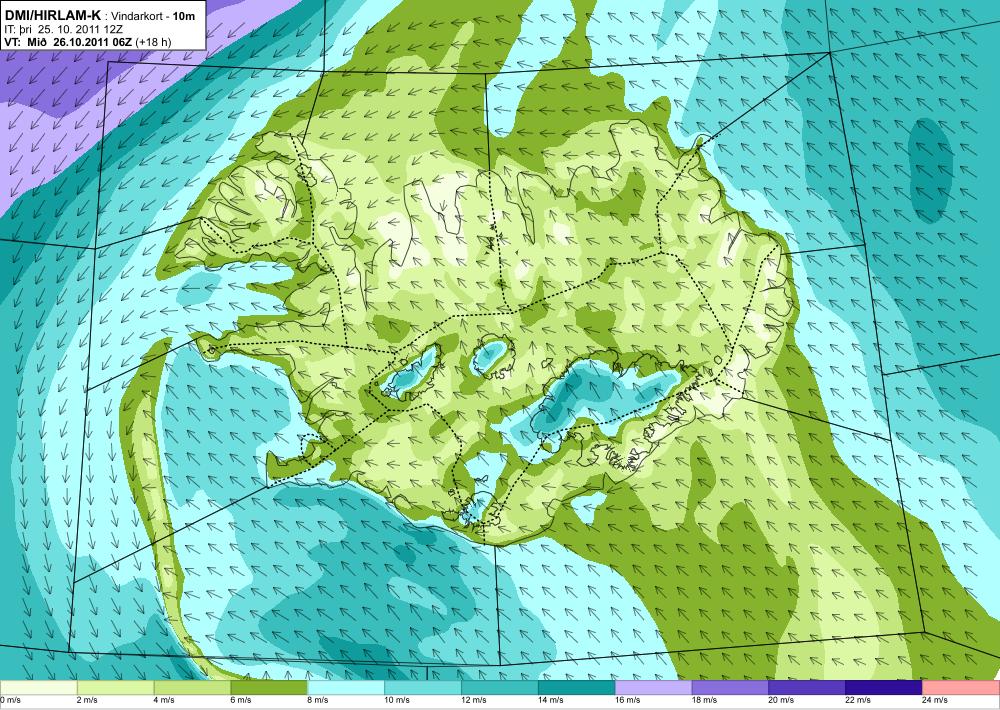Choose the pink swatch above 24 m/s

[961, 688]
